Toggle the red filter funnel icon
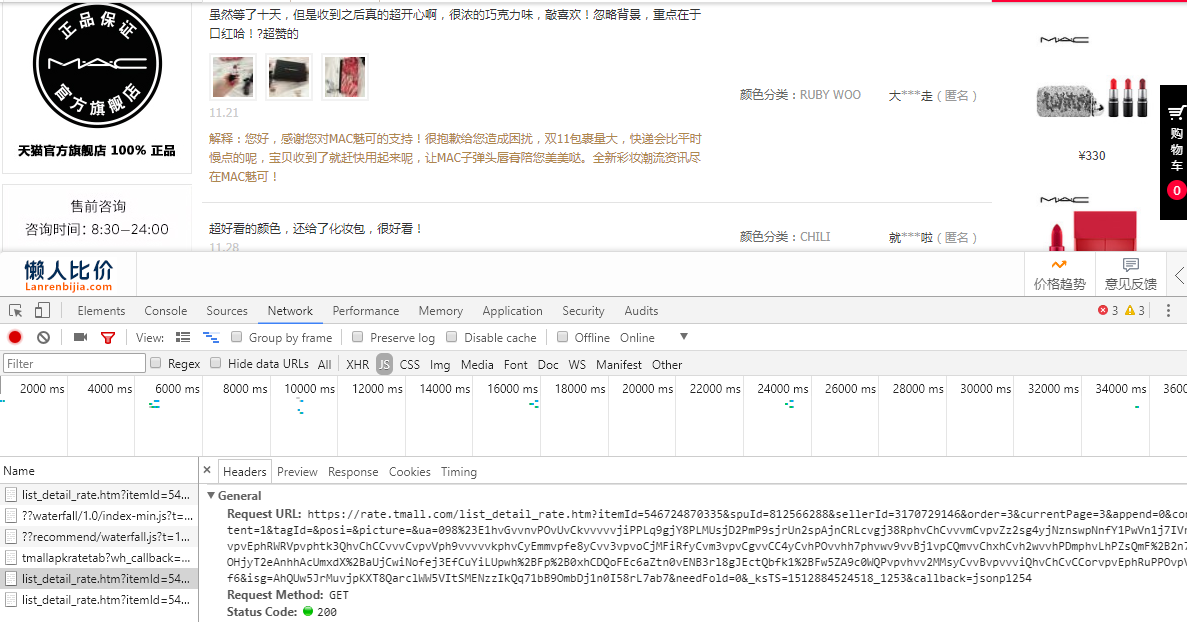The image size is (1187, 622). point(107,337)
